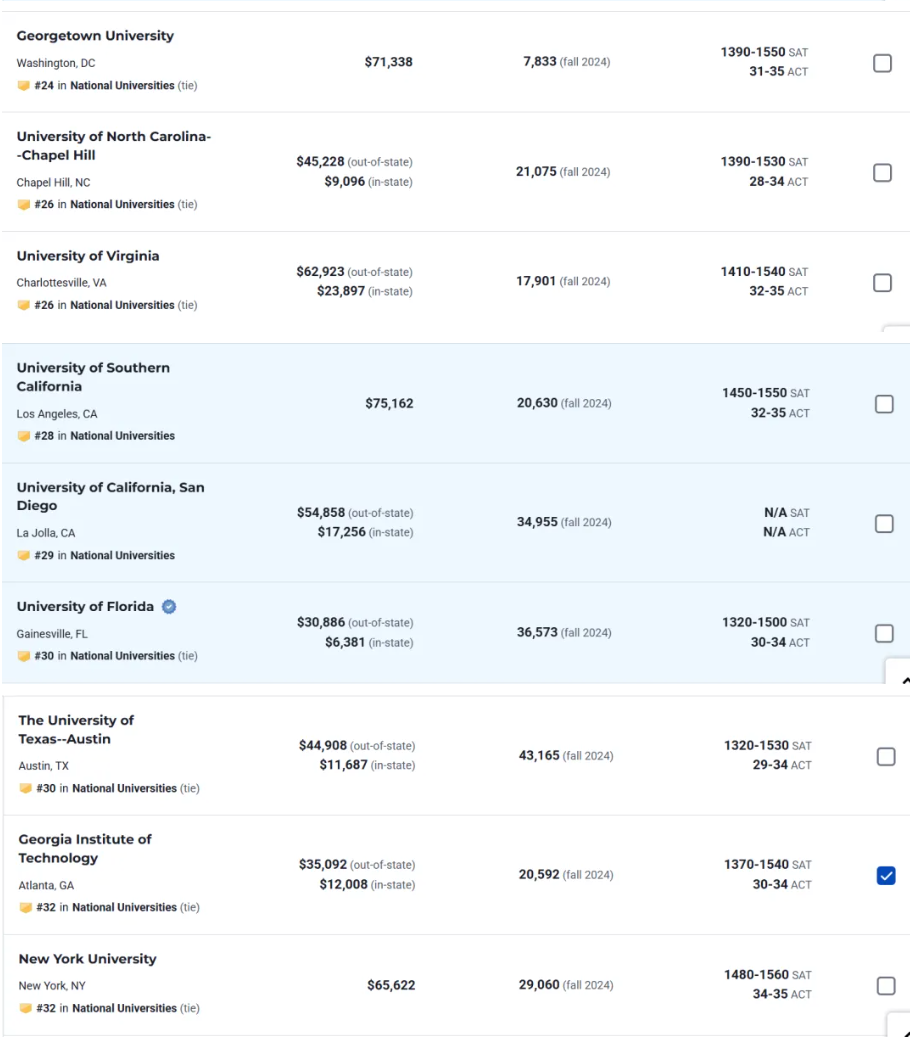Check the Georgetown University compare checkbox

883,63
